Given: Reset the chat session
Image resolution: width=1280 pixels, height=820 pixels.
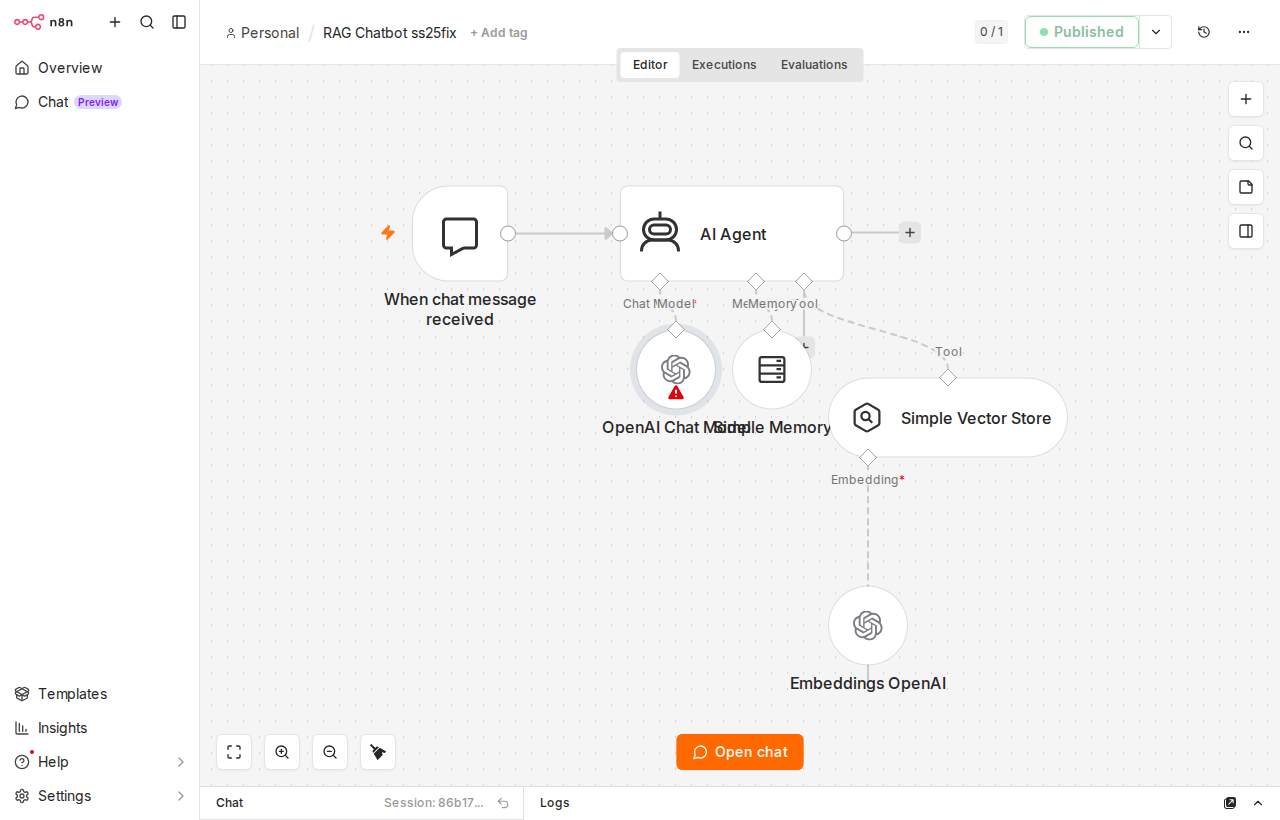Looking at the screenshot, I should coord(503,803).
